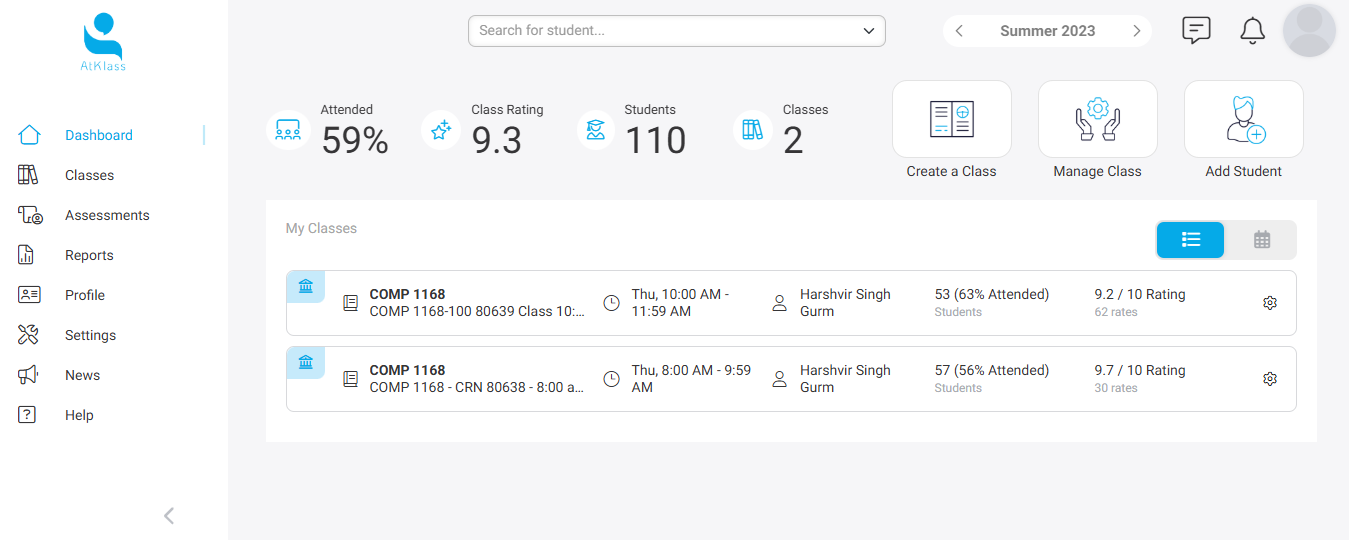Image resolution: width=1349 pixels, height=540 pixels.
Task: Expand the student search dropdown arrow
Action: [868, 31]
